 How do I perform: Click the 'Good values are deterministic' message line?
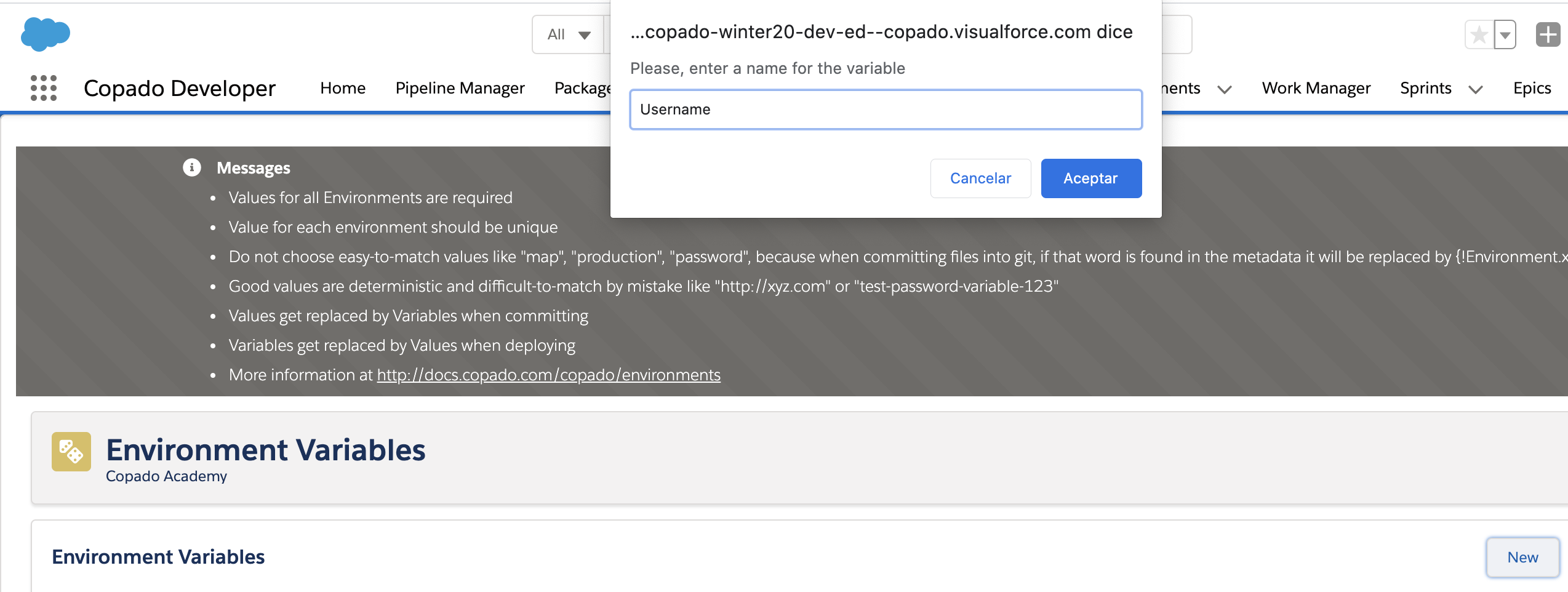coord(644,286)
